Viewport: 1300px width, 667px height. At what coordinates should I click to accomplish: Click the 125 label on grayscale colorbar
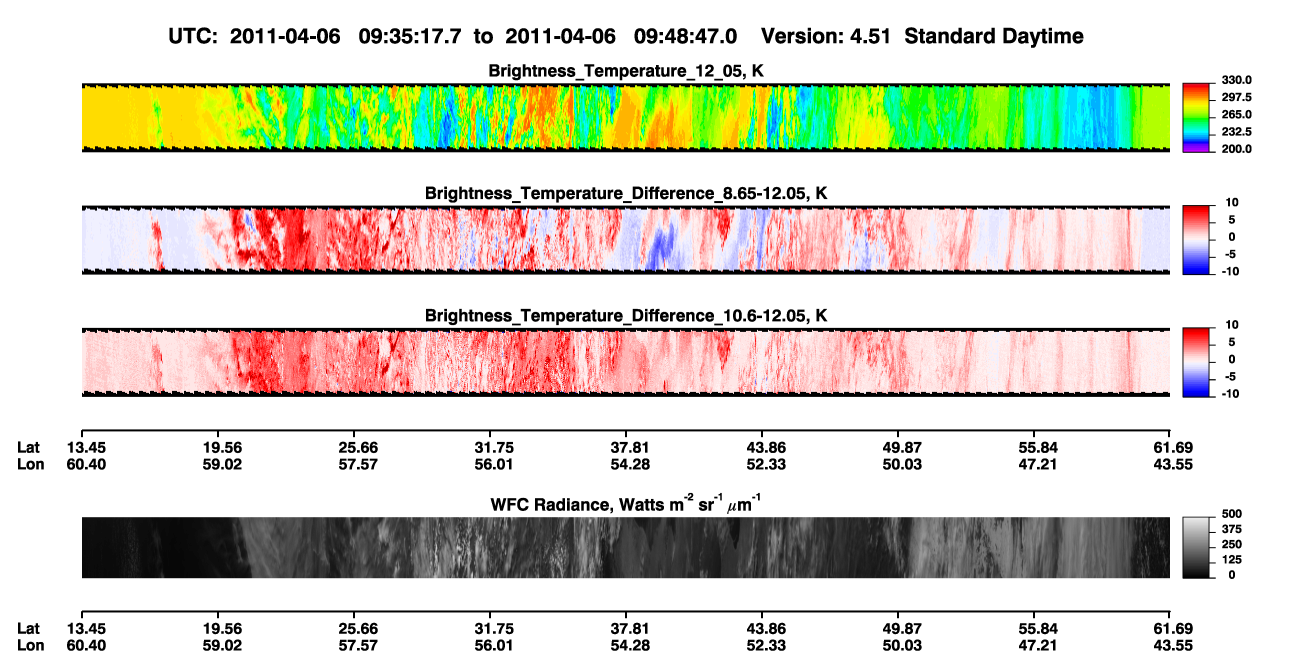[x=1231, y=560]
